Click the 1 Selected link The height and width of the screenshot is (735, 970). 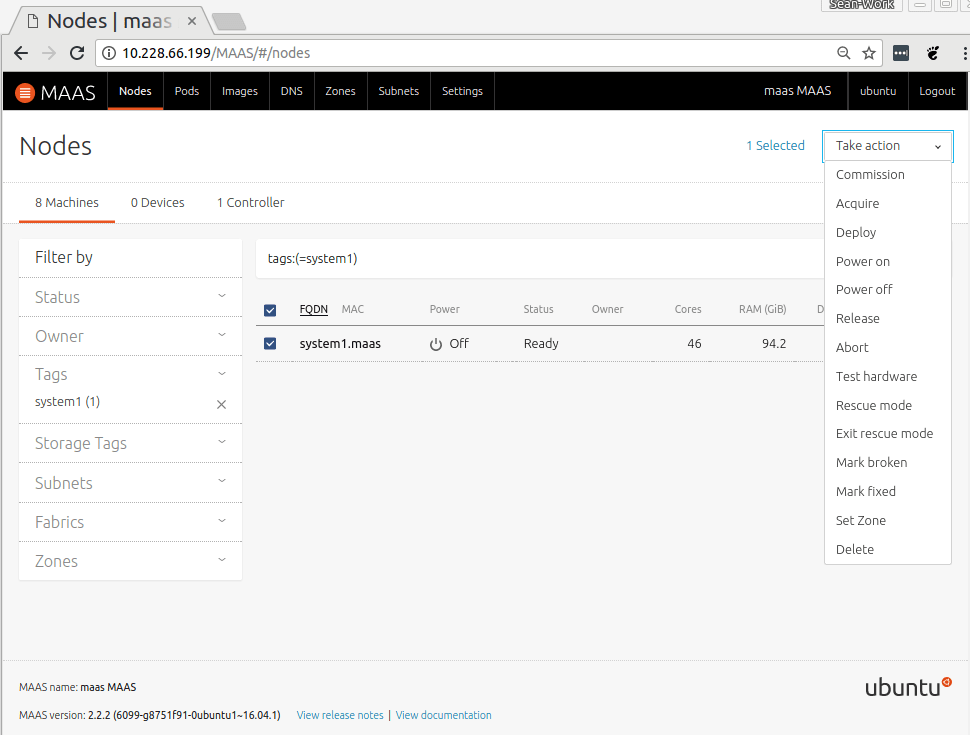click(775, 146)
